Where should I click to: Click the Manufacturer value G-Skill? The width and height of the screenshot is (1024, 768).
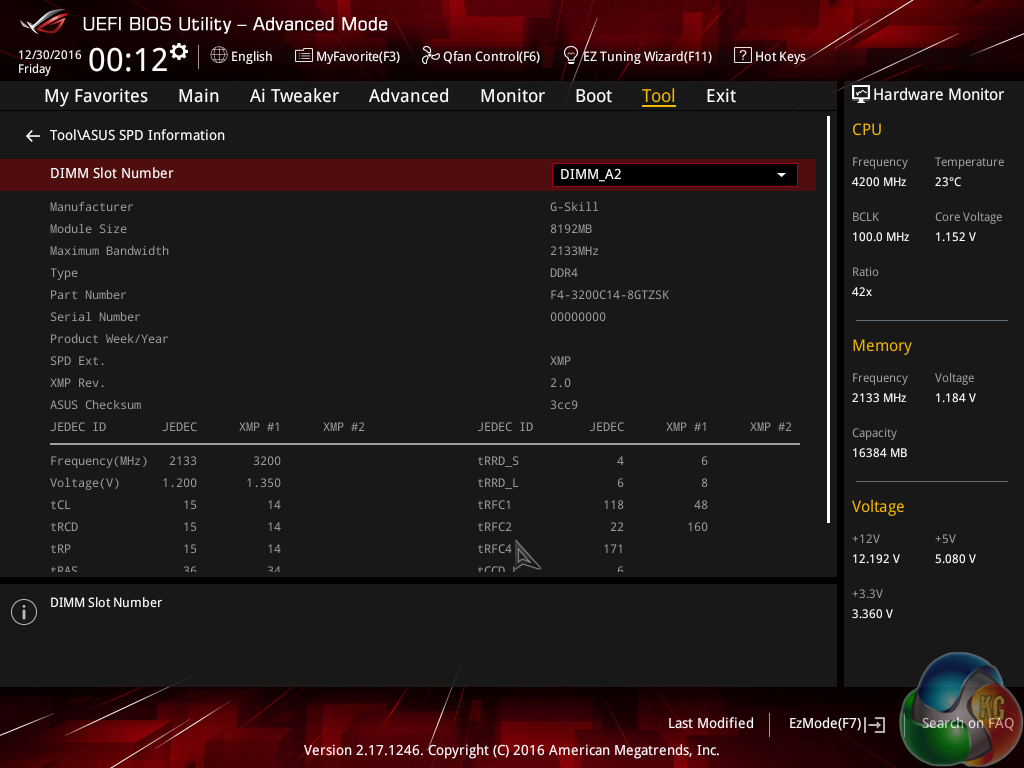(x=574, y=207)
